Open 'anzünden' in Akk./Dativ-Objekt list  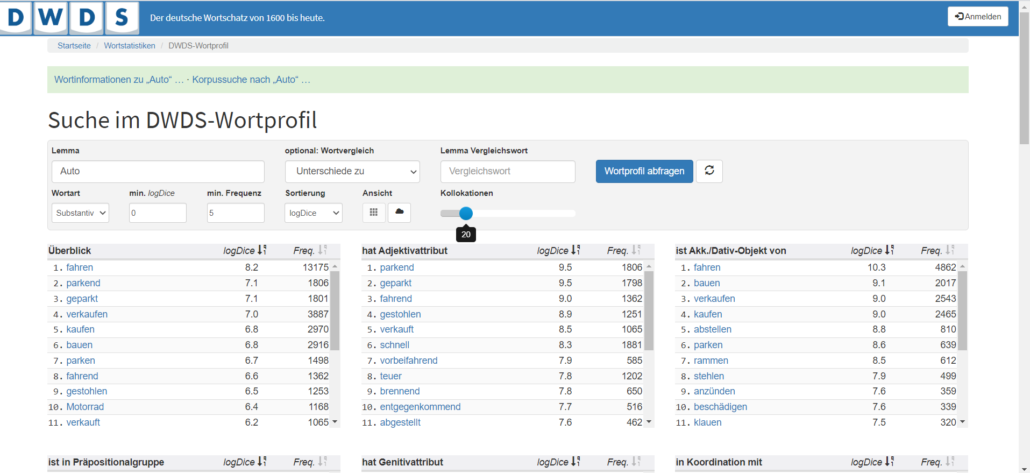(x=714, y=391)
